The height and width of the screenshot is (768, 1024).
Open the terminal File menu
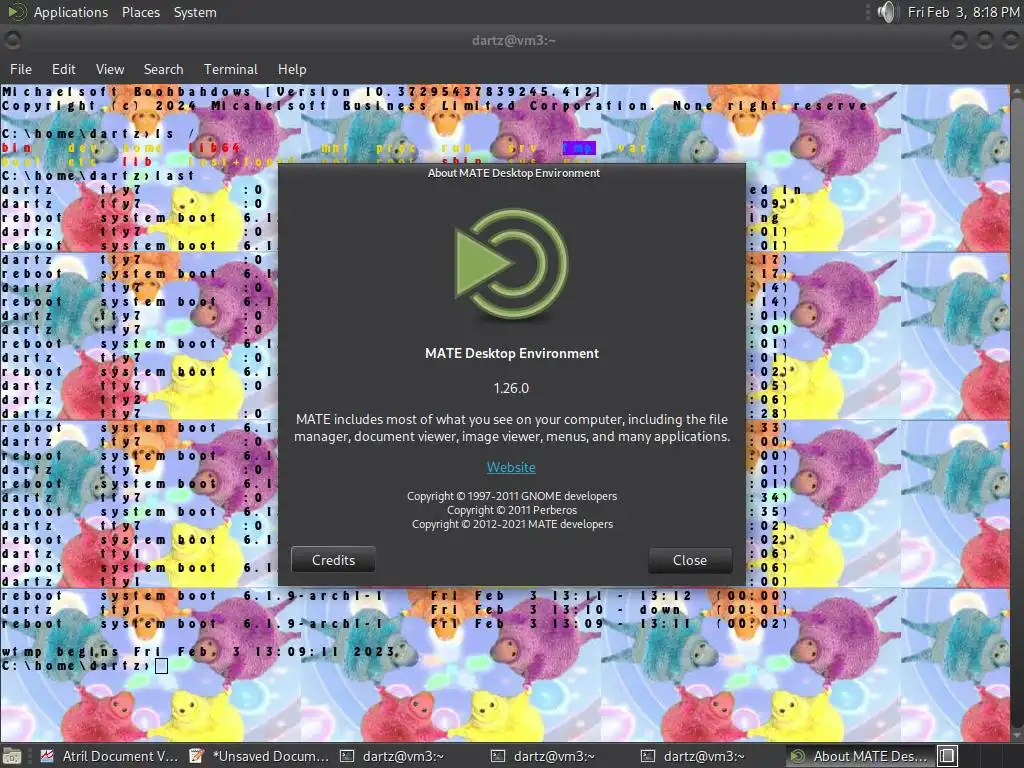21,69
